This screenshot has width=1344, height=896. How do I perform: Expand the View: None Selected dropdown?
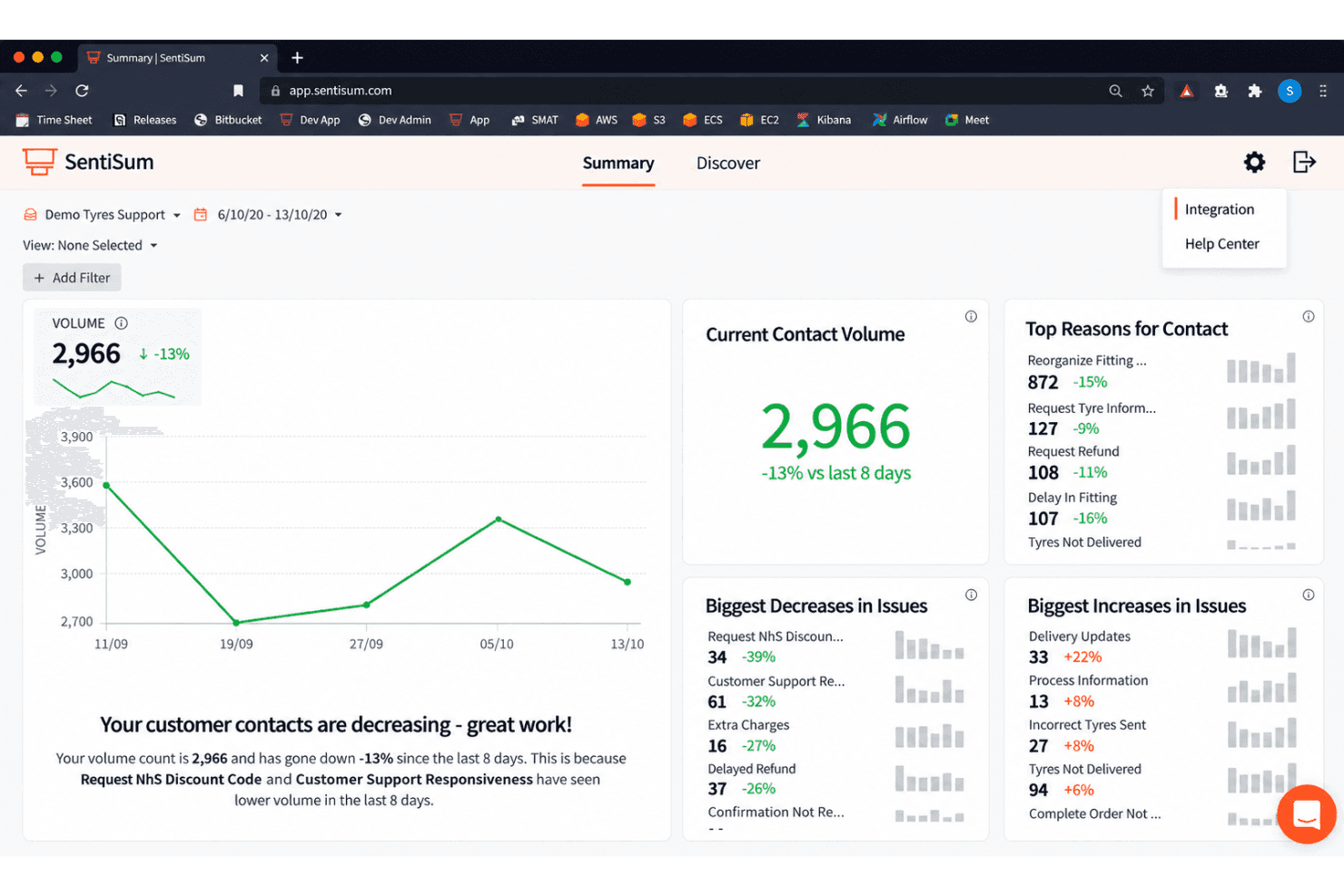coord(90,246)
